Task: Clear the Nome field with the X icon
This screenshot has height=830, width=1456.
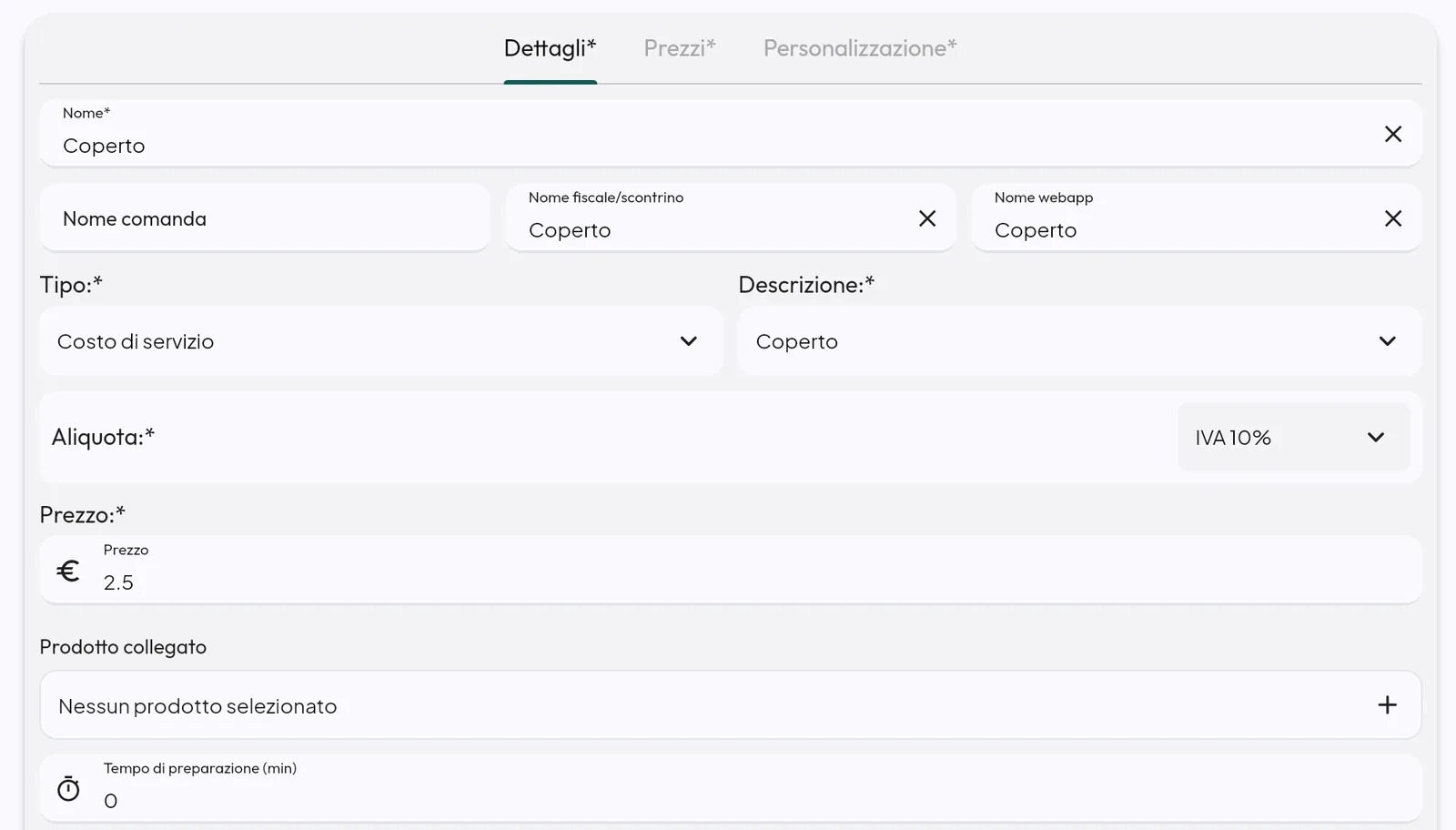Action: [x=1392, y=134]
